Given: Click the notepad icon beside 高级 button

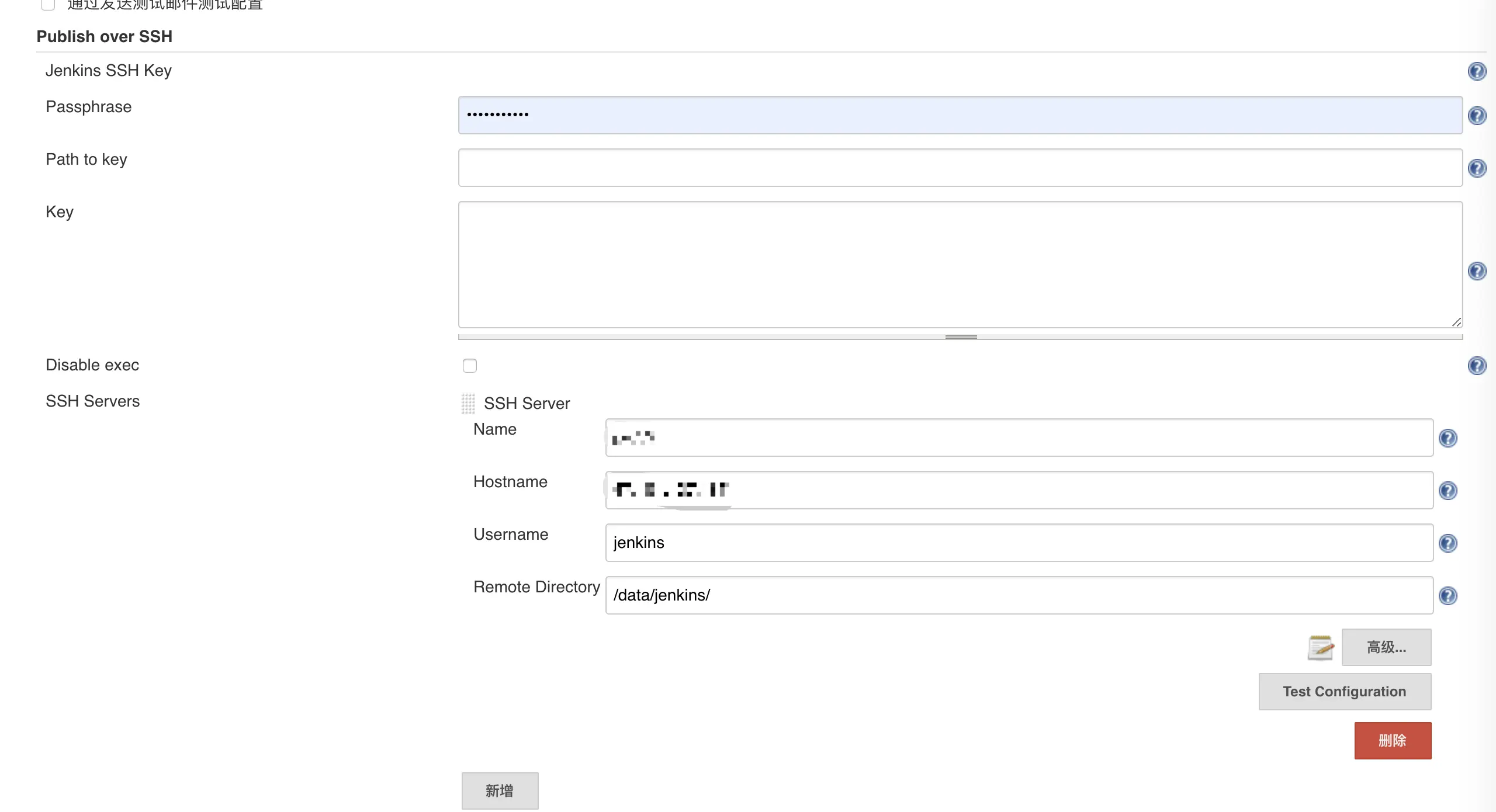Looking at the screenshot, I should click(x=1320, y=647).
